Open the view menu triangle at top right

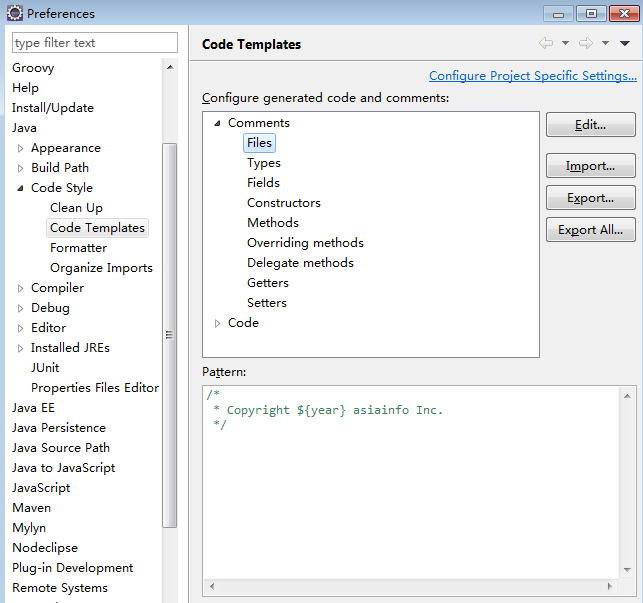pos(625,44)
